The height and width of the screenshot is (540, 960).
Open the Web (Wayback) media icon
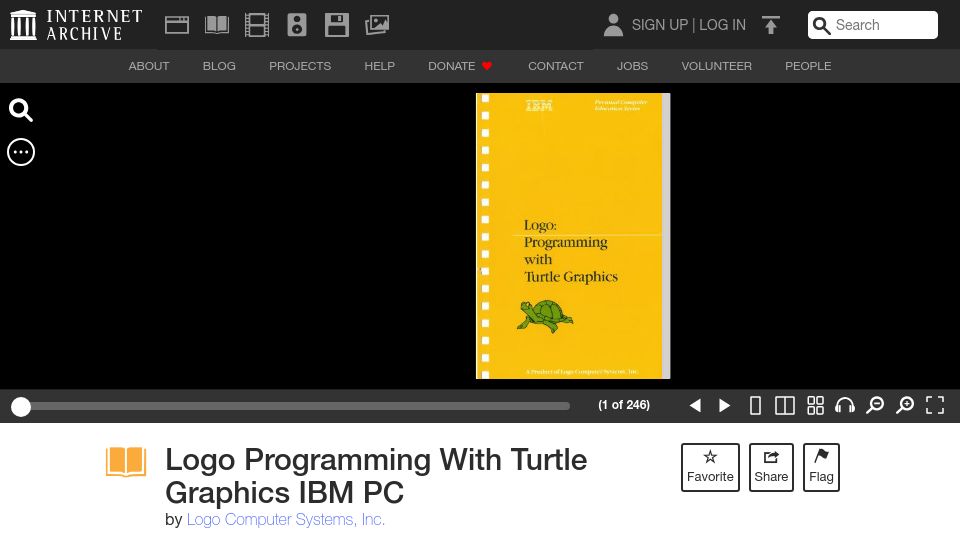(176, 25)
